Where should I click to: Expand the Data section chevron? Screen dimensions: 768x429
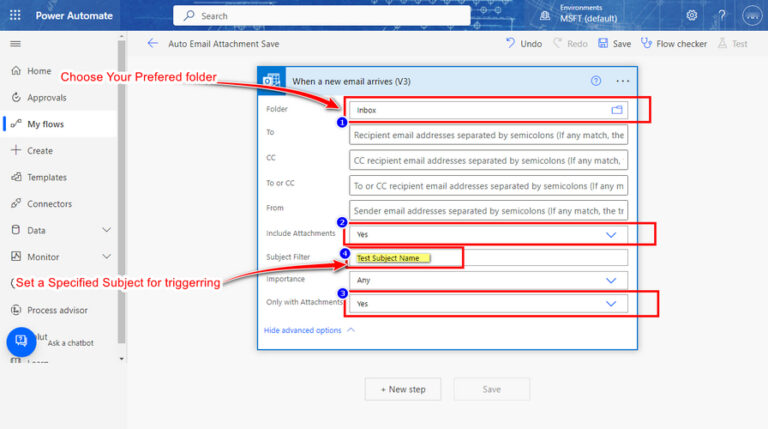[106, 230]
